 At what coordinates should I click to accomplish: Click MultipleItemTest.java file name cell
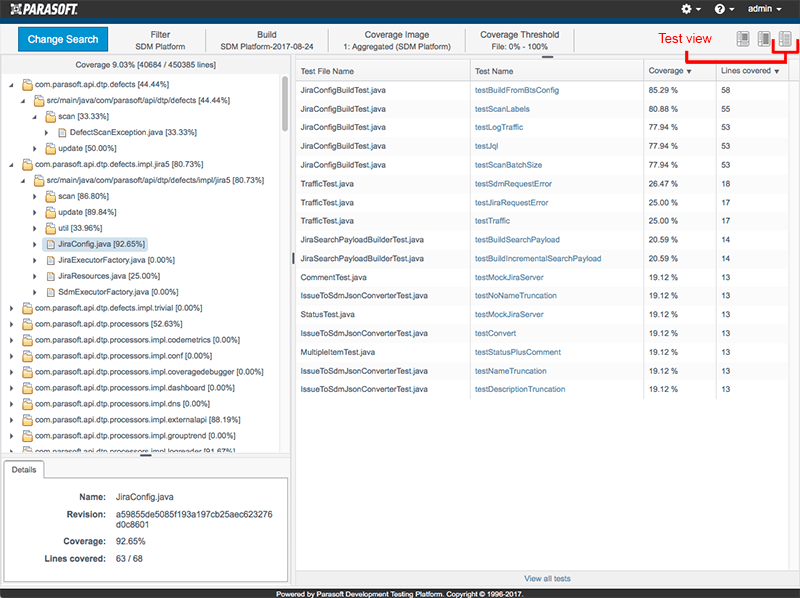click(x=338, y=352)
